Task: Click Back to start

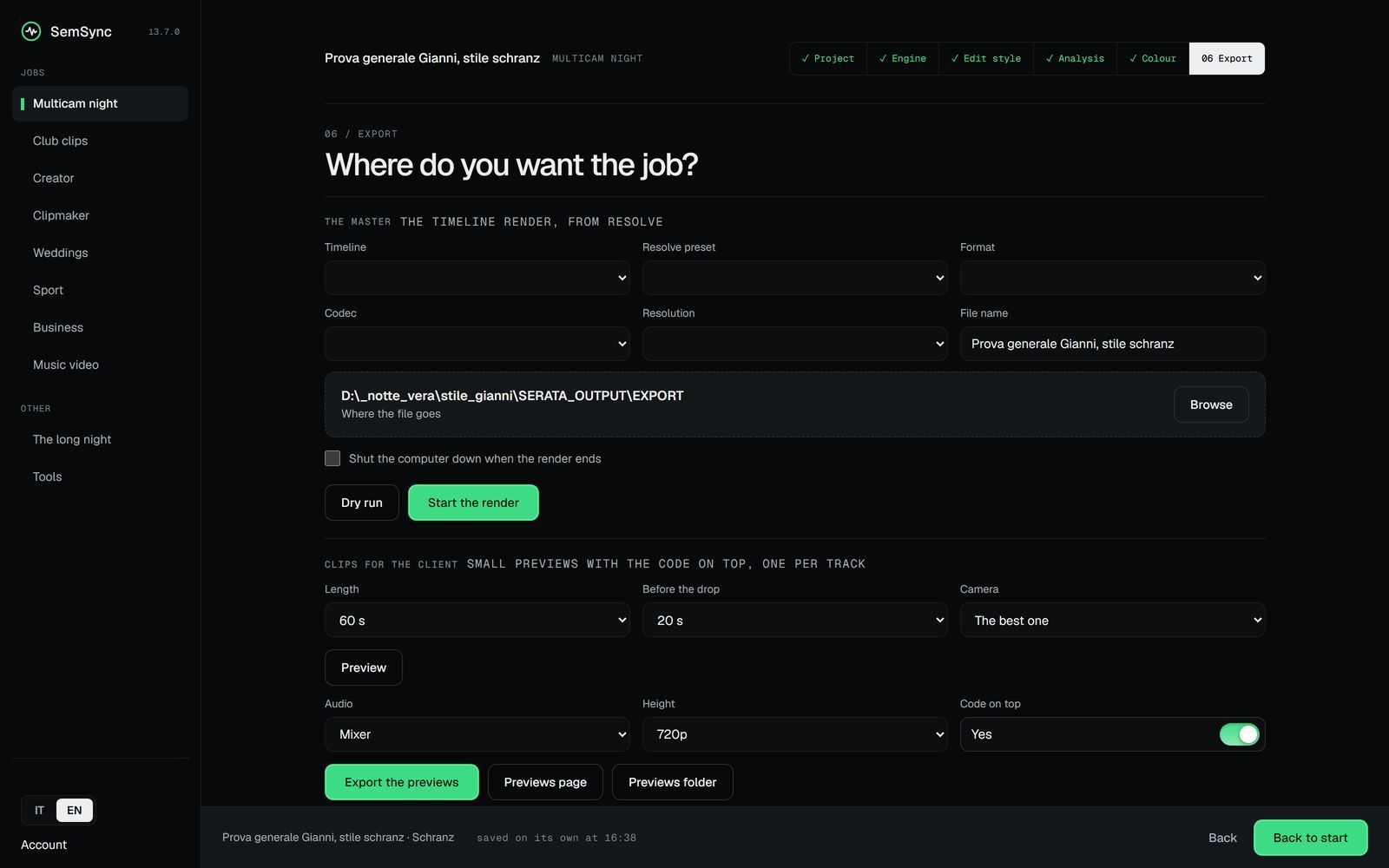Action: tap(1311, 838)
